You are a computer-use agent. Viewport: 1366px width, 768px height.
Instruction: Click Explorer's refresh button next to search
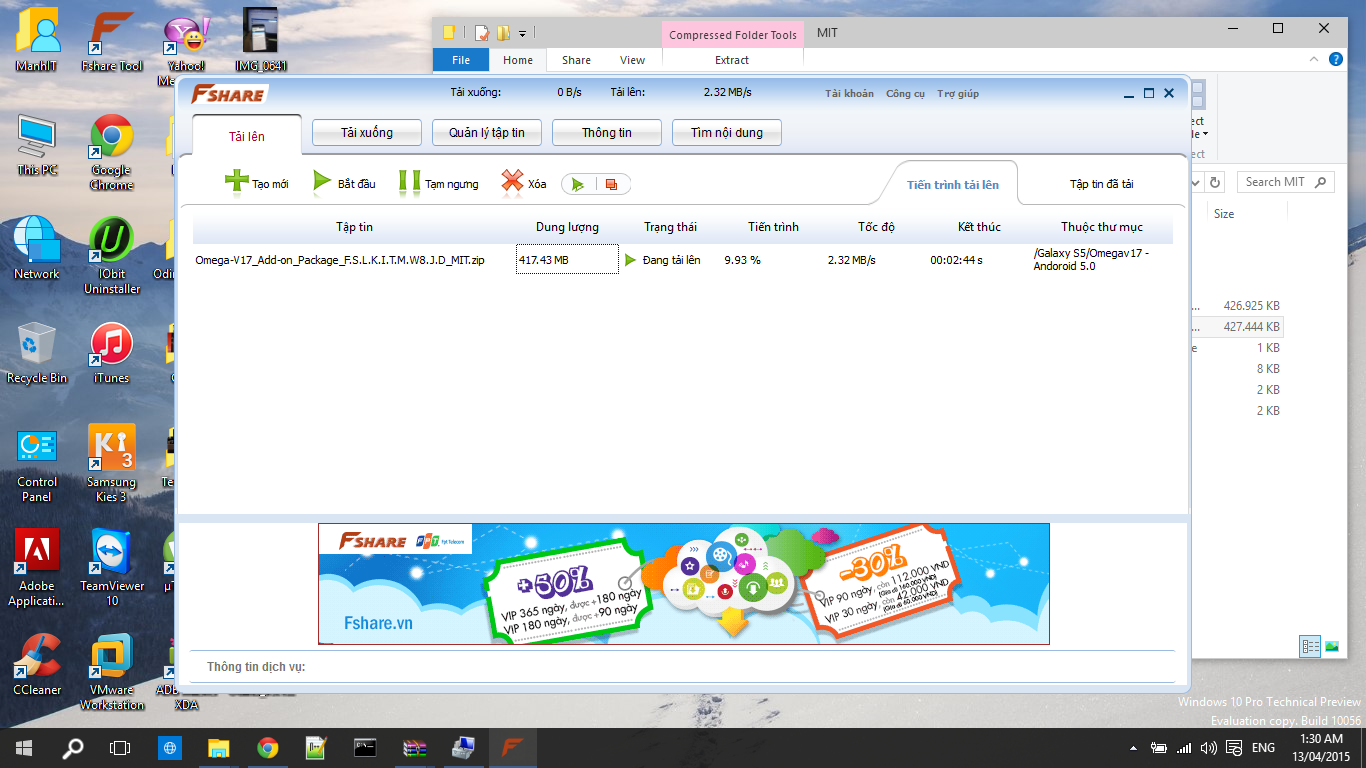tap(1215, 183)
